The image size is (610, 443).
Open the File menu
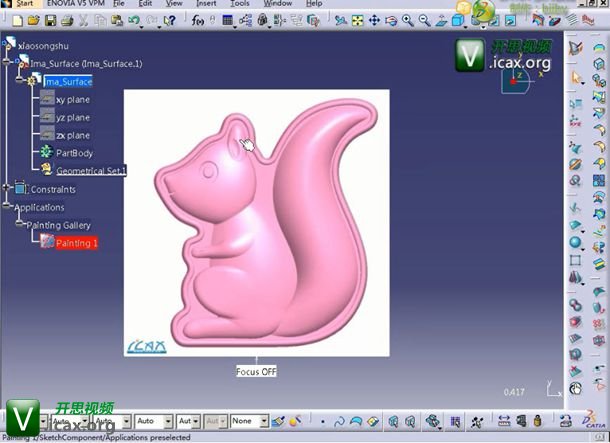(x=119, y=4)
